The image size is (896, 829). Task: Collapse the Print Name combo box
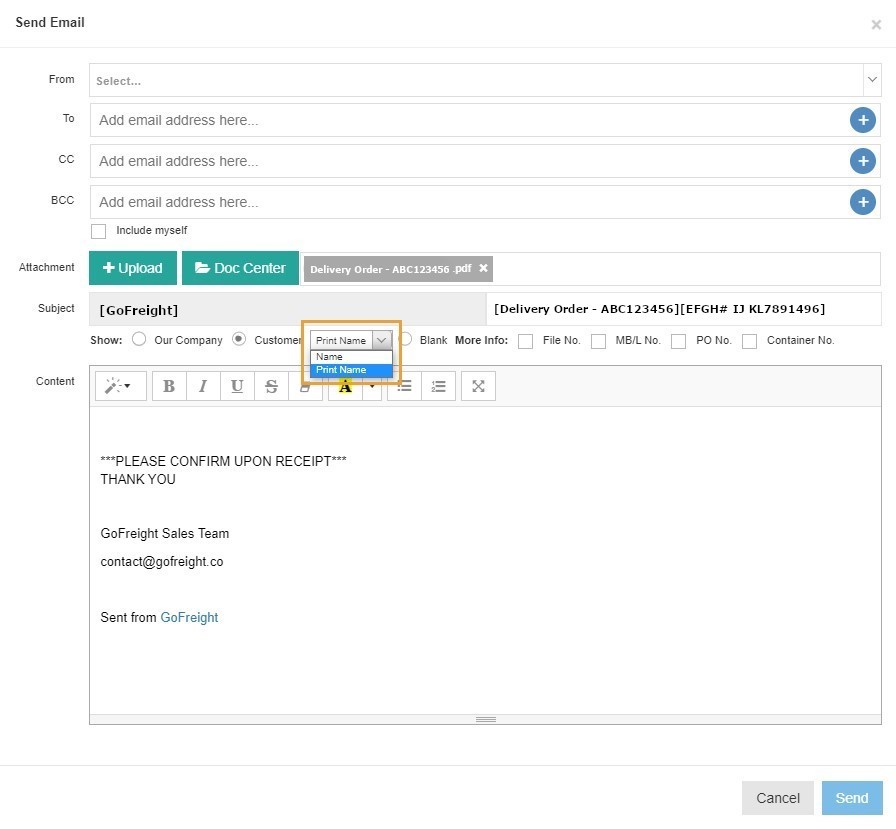tap(381, 340)
